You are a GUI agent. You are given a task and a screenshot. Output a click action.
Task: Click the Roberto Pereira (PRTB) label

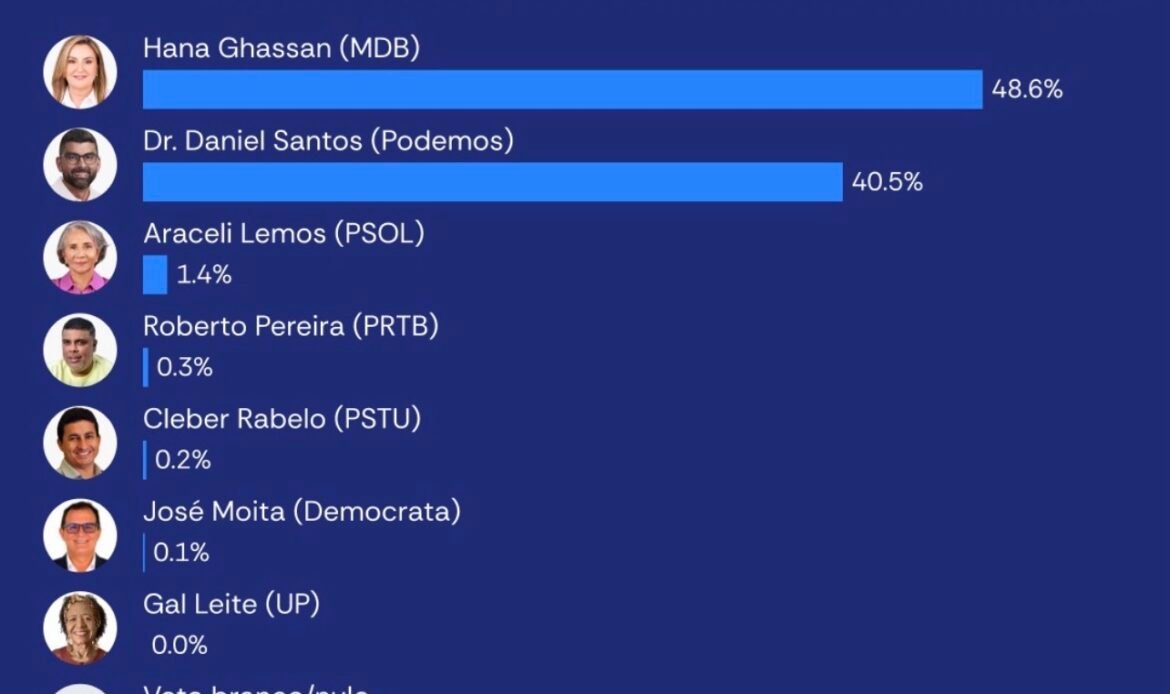pos(291,326)
